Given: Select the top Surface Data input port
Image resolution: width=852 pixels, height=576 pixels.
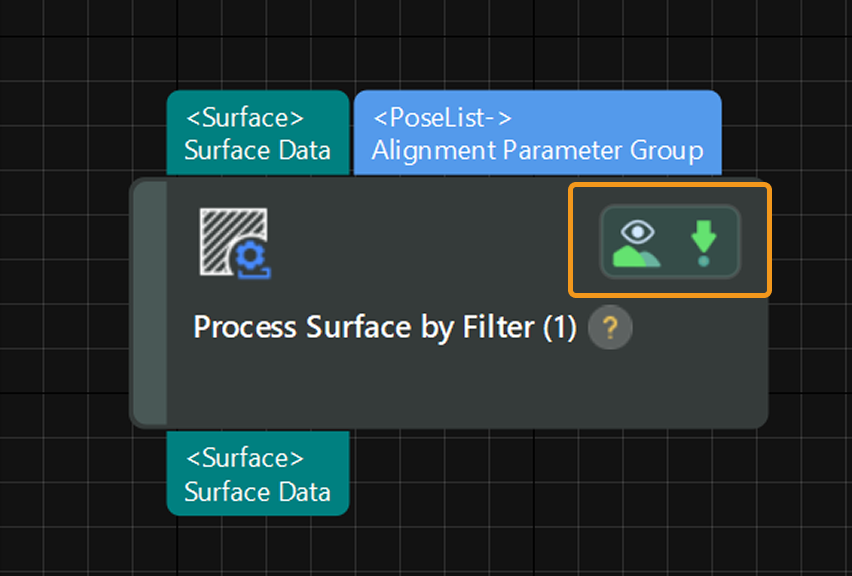Looking at the screenshot, I should (x=257, y=135).
